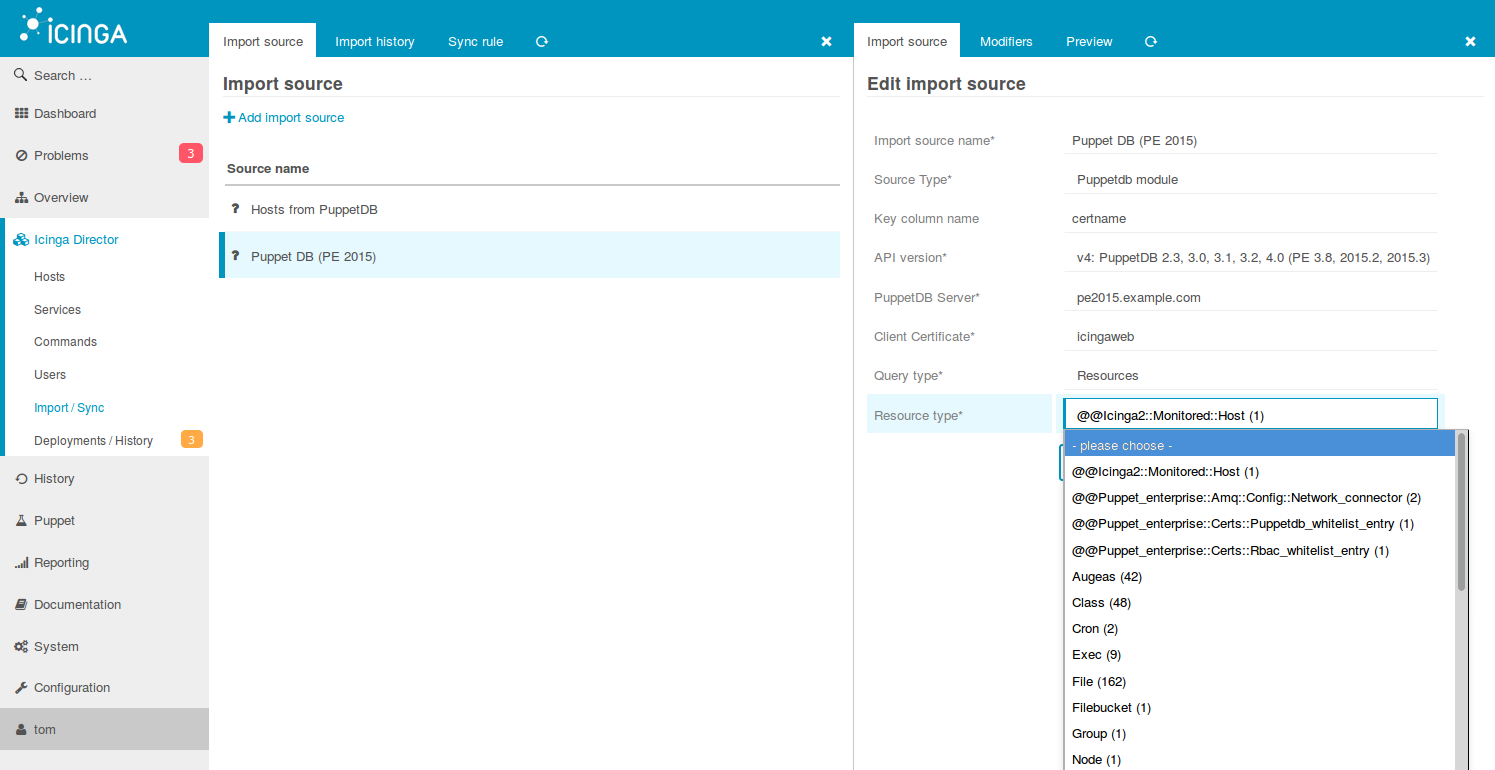
Task: Open Hosts in Director submenu
Action: click(49, 276)
